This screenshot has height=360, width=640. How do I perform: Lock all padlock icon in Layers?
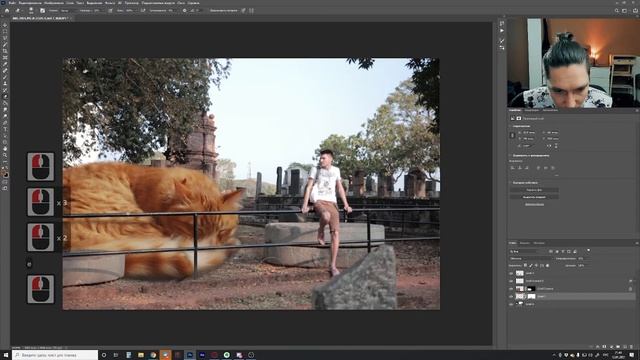(x=547, y=265)
